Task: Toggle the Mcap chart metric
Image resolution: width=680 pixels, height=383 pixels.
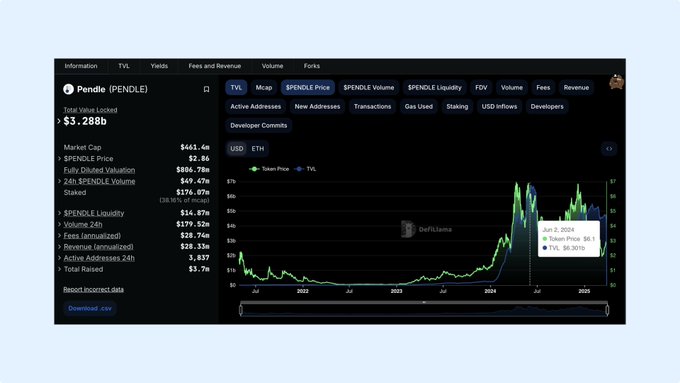Action: 264,88
